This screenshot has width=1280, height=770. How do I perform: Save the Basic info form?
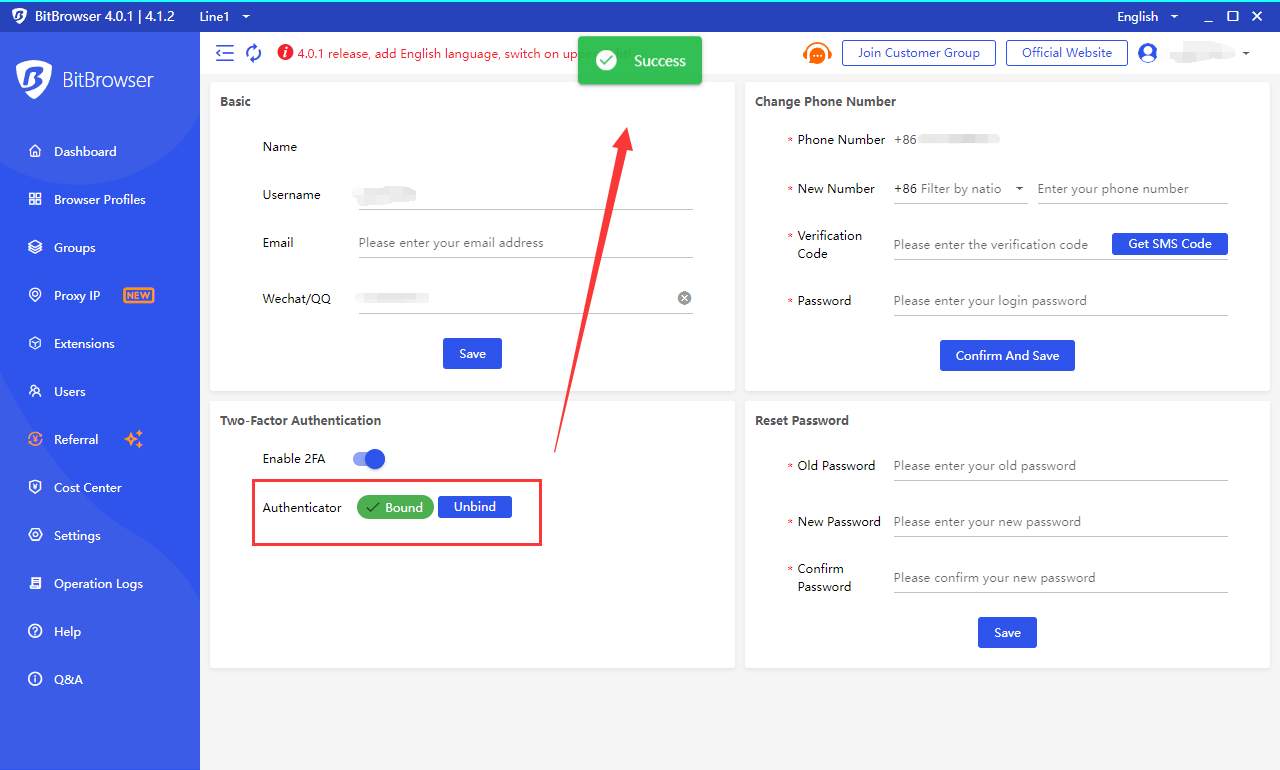point(472,354)
